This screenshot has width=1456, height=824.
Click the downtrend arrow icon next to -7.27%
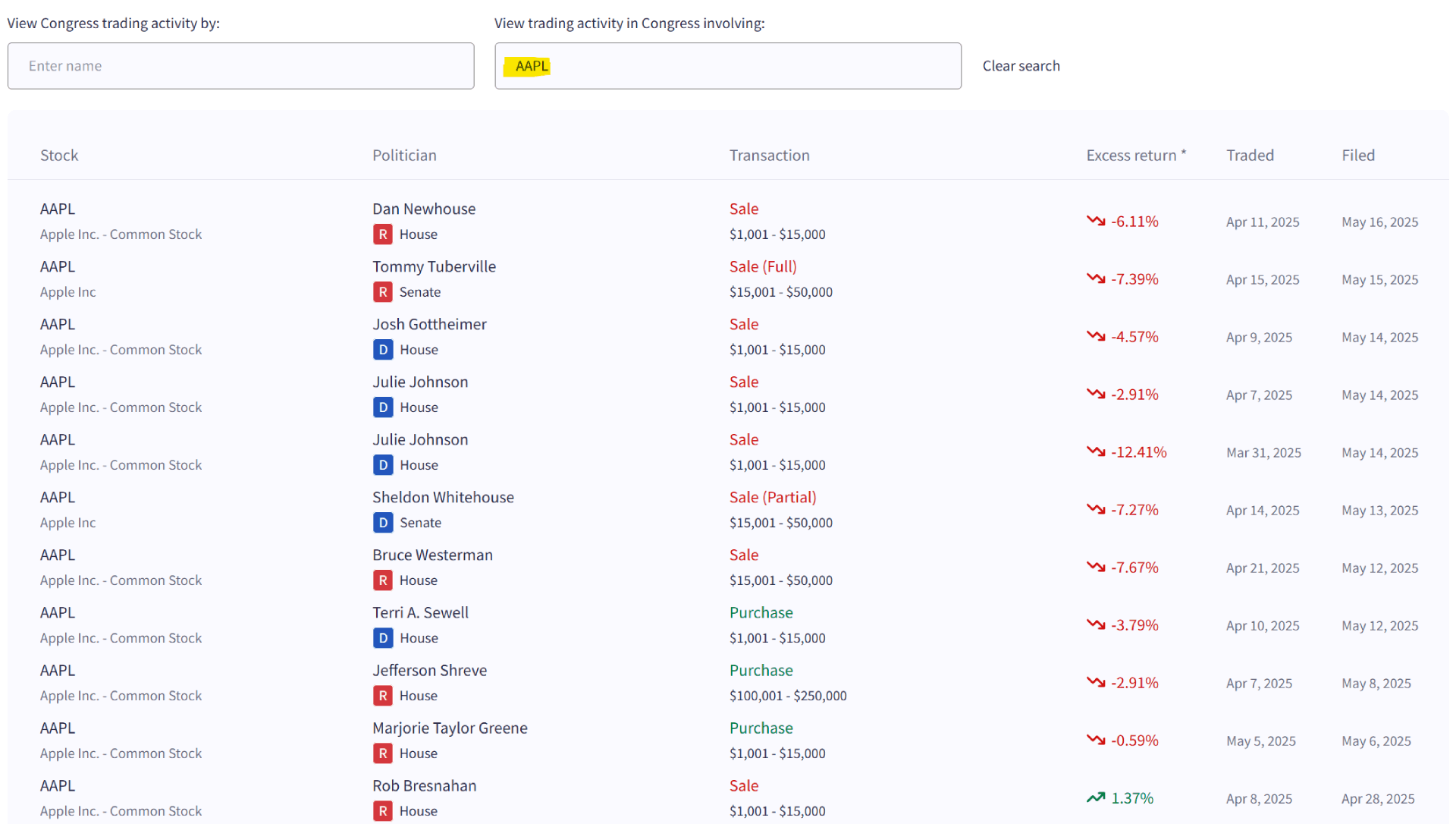point(1096,509)
